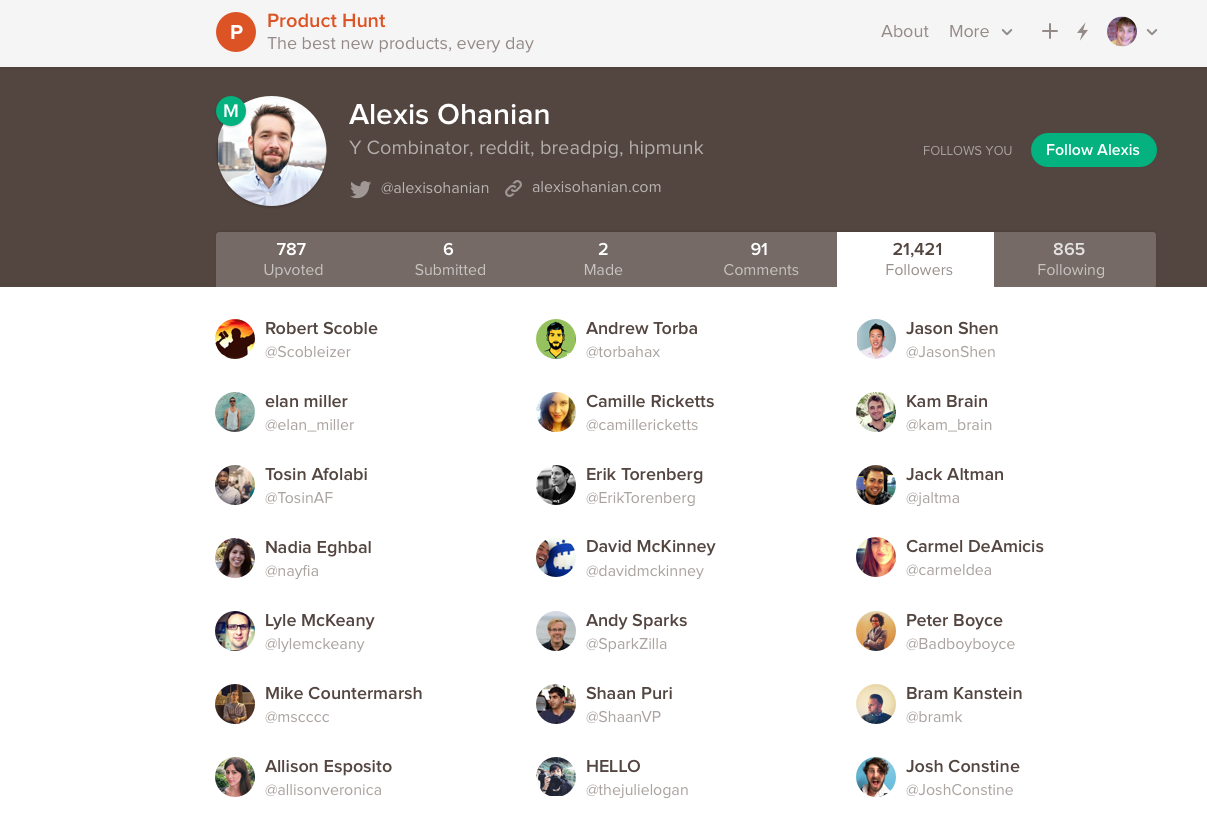Click the handle @torbahax
Screen dimensions: 1207x815
click(x=623, y=352)
